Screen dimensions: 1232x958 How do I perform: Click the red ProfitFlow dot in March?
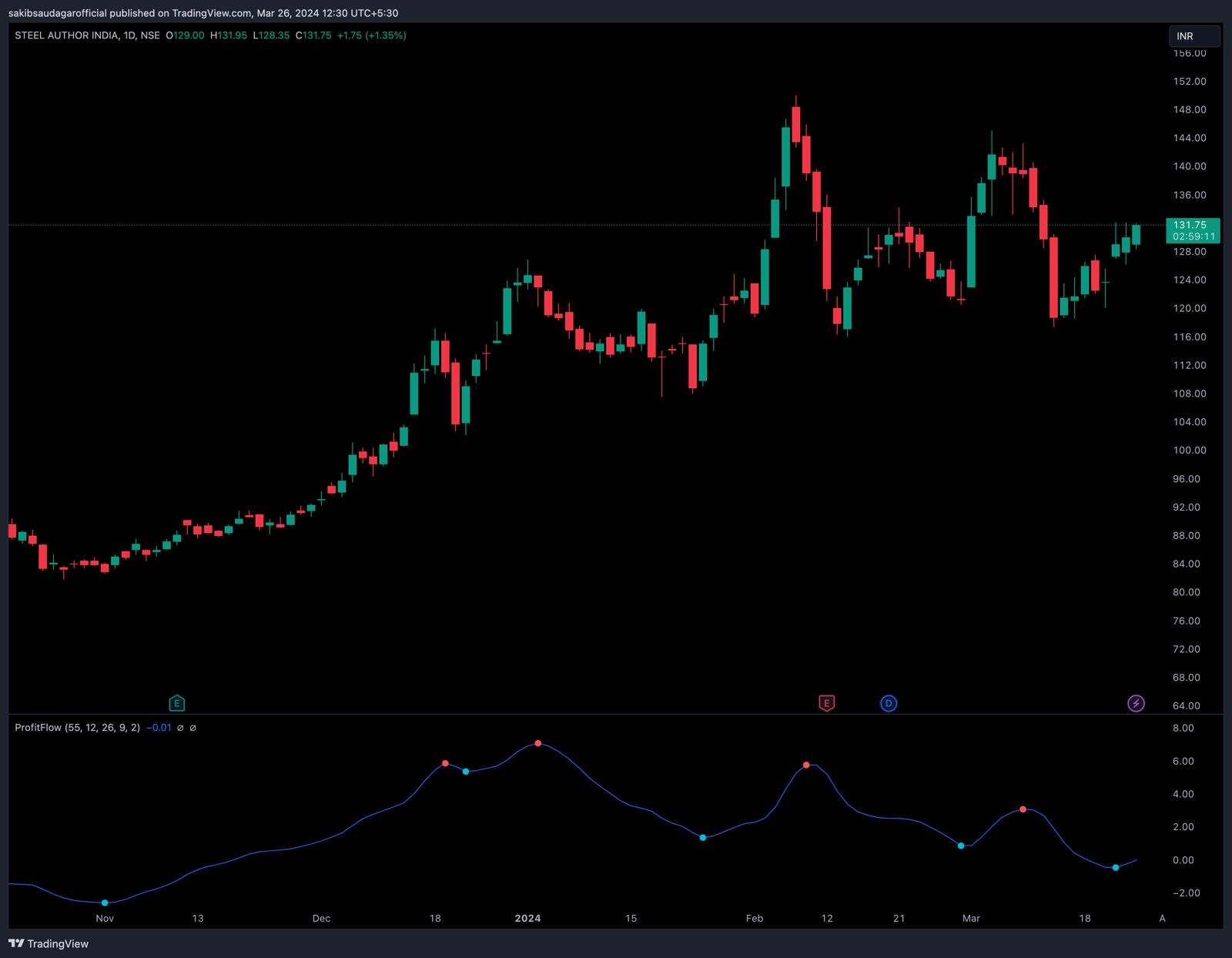click(x=1023, y=809)
